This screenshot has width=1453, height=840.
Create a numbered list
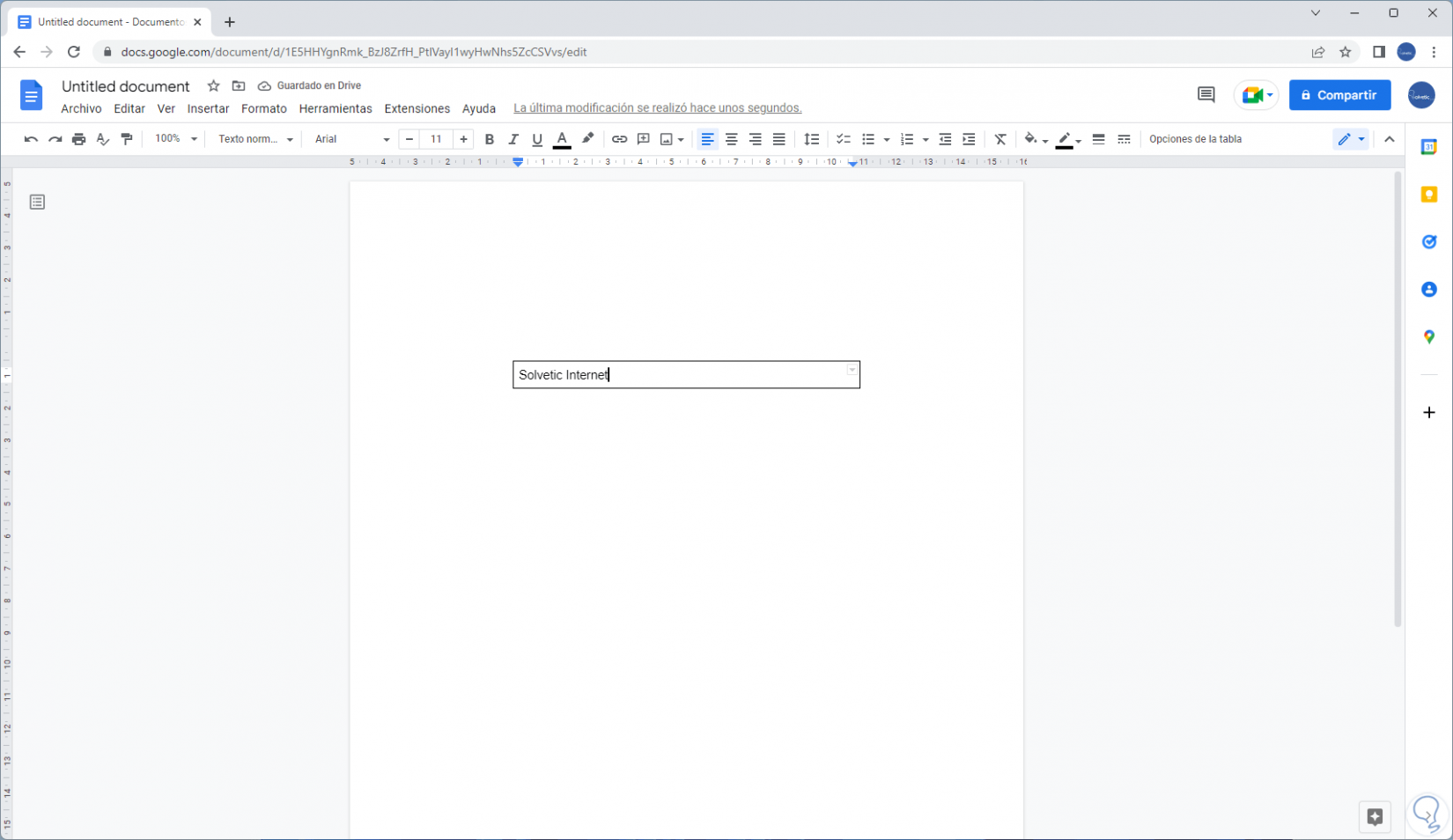[907, 139]
